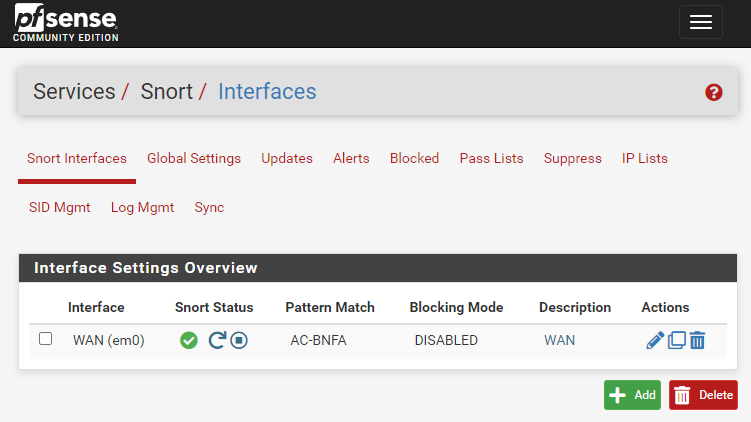Open the SID Mgmt tab
751x422 pixels.
pyautogui.click(x=59, y=207)
